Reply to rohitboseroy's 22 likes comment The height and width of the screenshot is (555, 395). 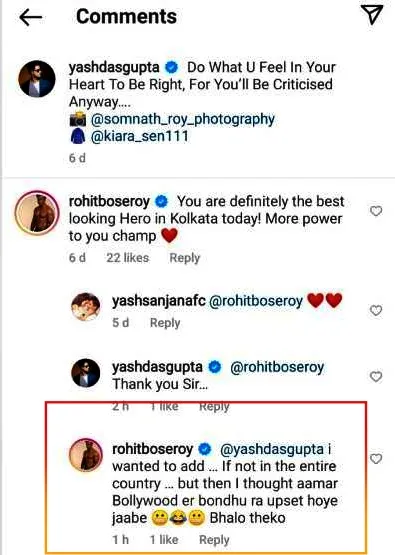coord(185,258)
